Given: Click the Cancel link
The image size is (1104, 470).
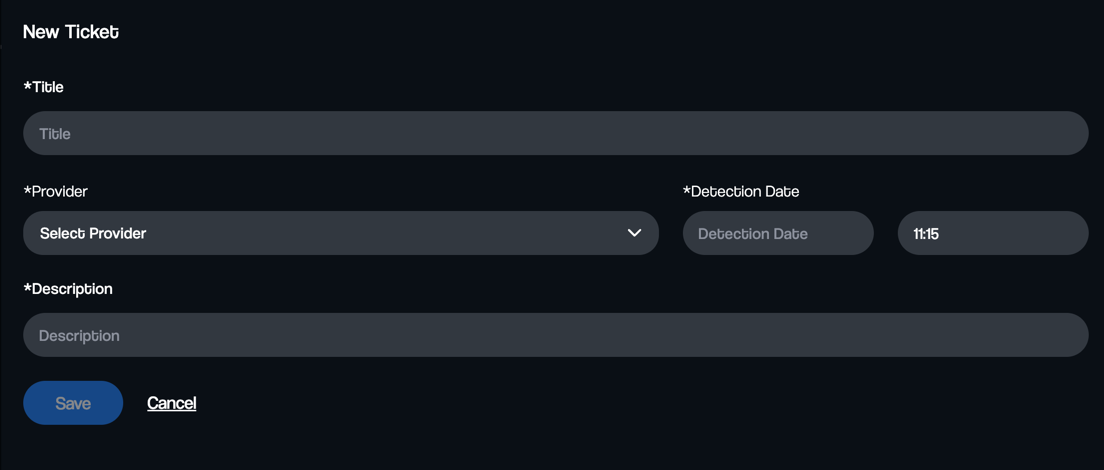Looking at the screenshot, I should tap(172, 402).
